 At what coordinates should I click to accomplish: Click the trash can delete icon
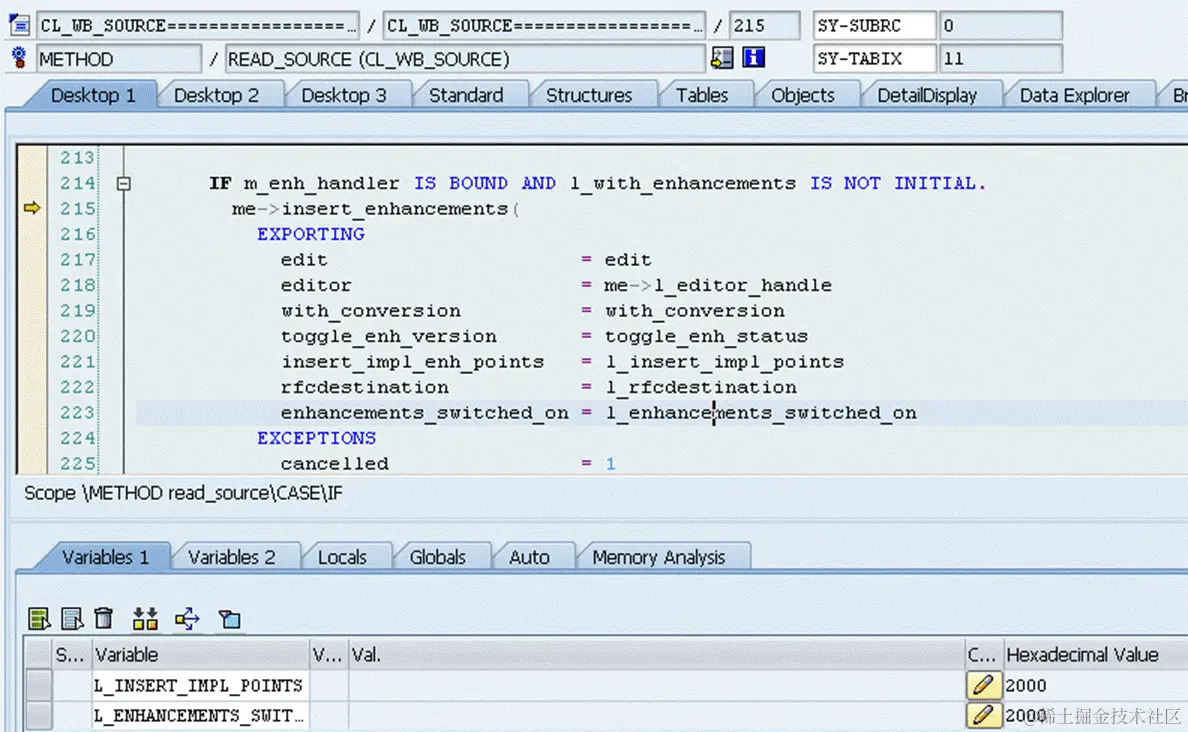pyautogui.click(x=104, y=618)
